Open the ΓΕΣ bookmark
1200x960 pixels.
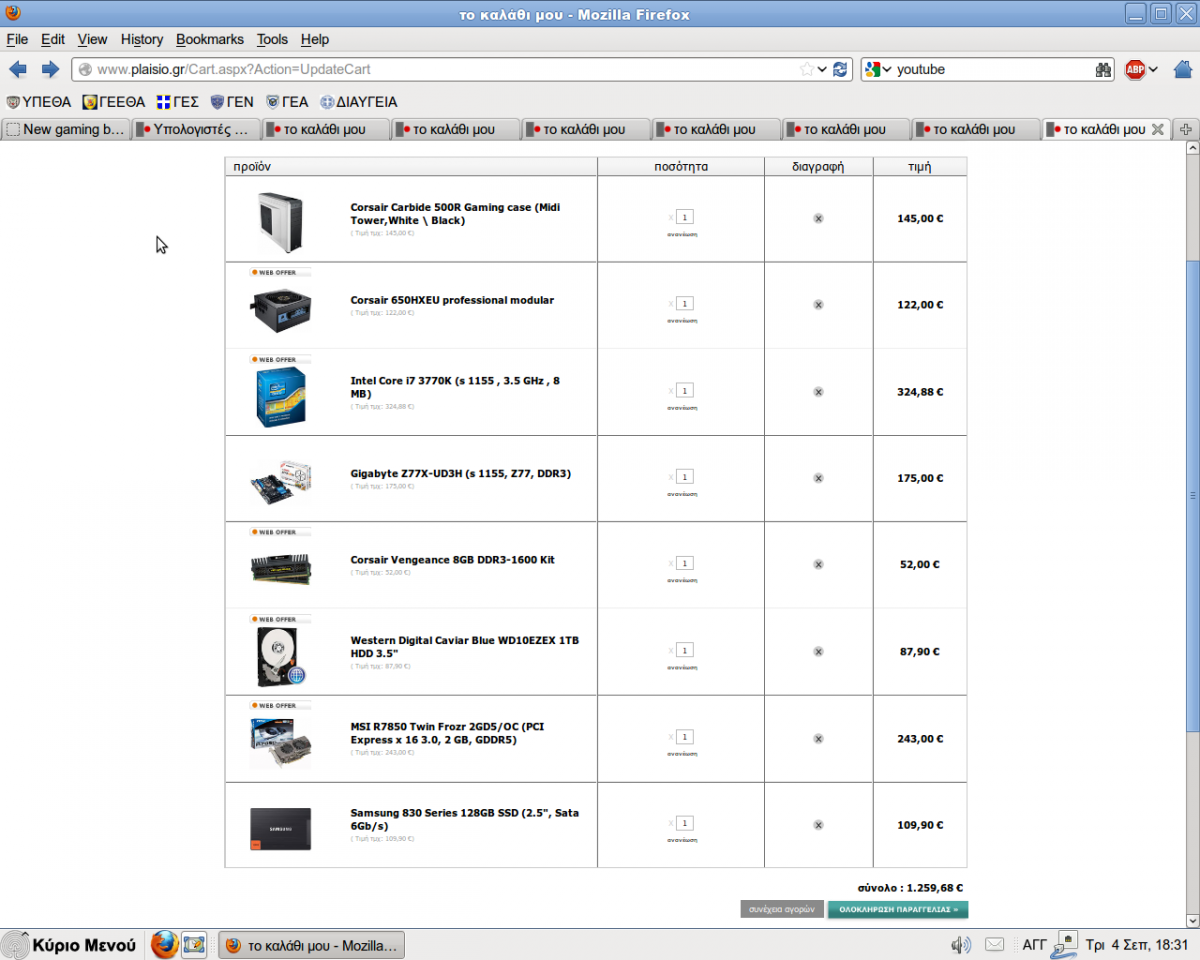(x=178, y=101)
